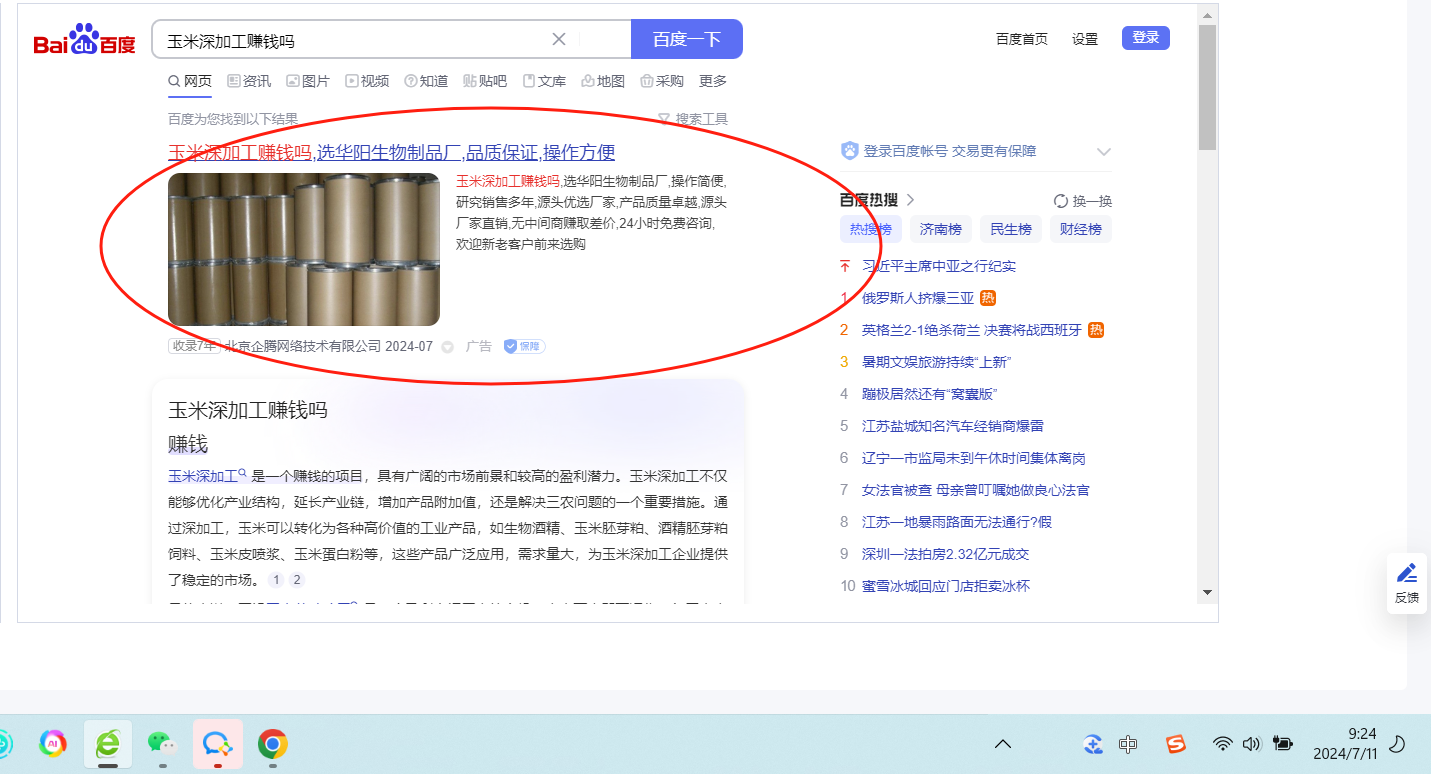
Task: Open hot search 俄罗斯人挤爆三亚
Action: coord(917,298)
